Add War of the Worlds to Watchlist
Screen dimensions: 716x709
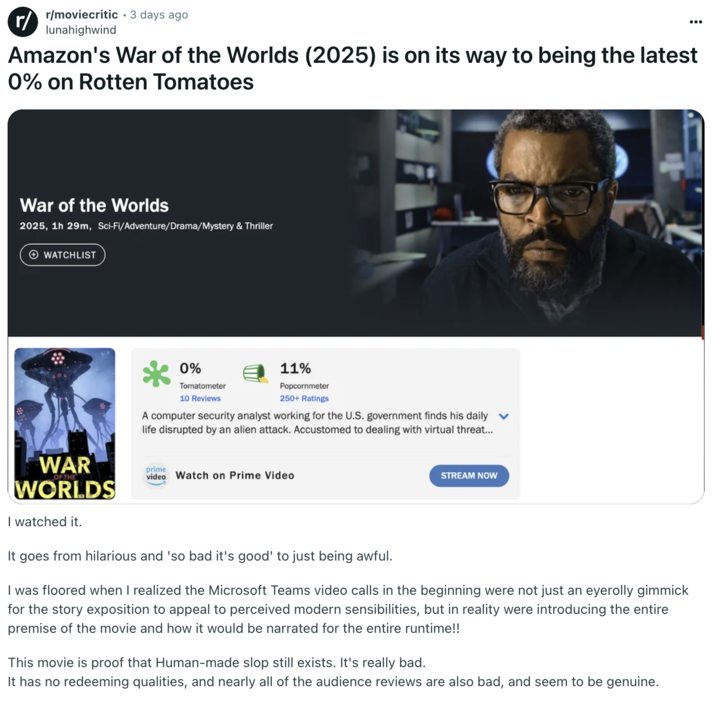[x=63, y=255]
